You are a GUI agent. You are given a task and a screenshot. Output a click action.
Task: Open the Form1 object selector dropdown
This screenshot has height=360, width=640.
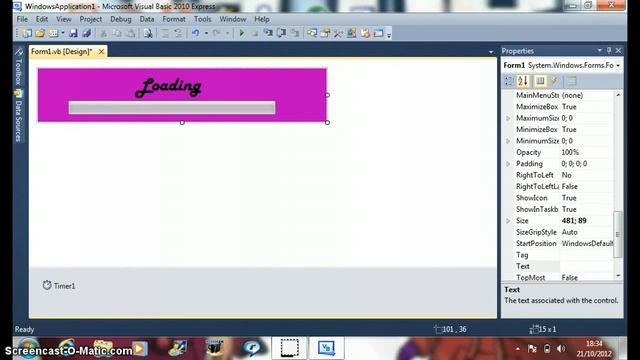point(618,65)
